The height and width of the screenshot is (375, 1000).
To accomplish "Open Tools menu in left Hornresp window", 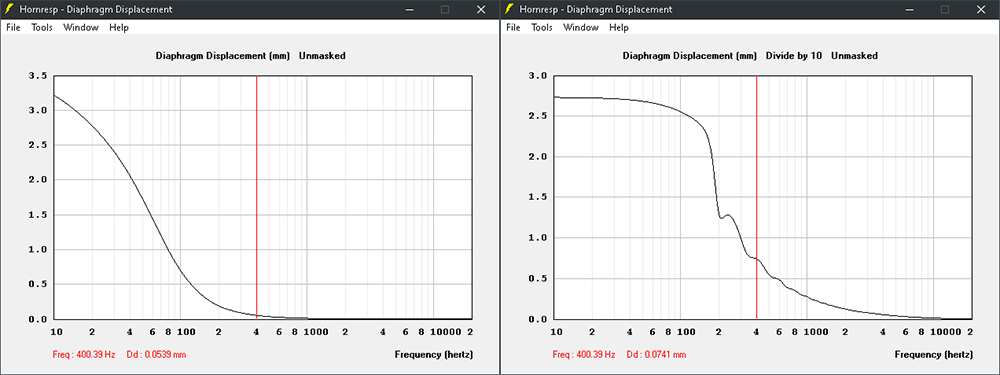I will point(42,27).
